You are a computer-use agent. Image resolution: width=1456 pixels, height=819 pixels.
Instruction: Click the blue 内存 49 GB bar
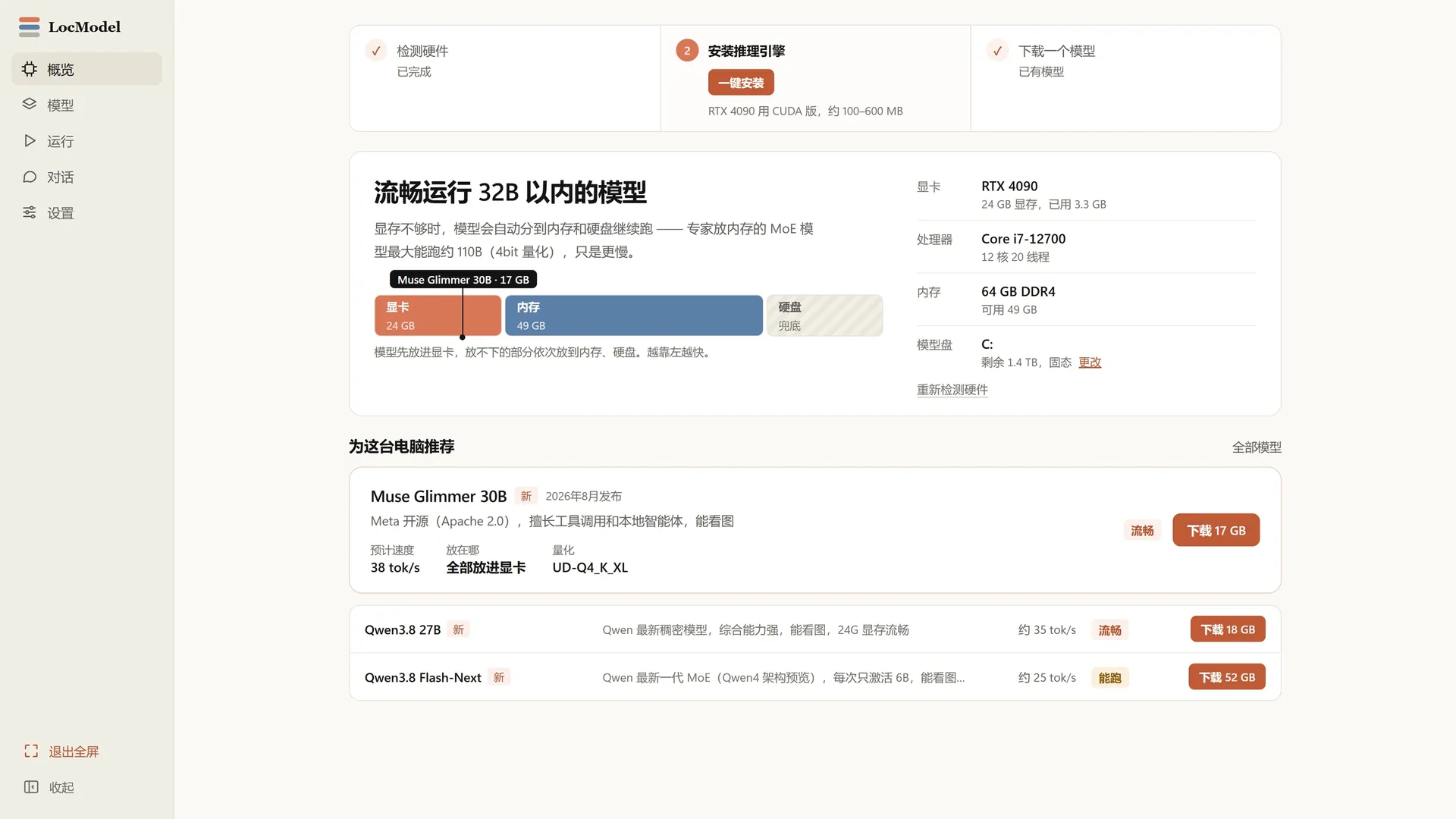click(634, 315)
